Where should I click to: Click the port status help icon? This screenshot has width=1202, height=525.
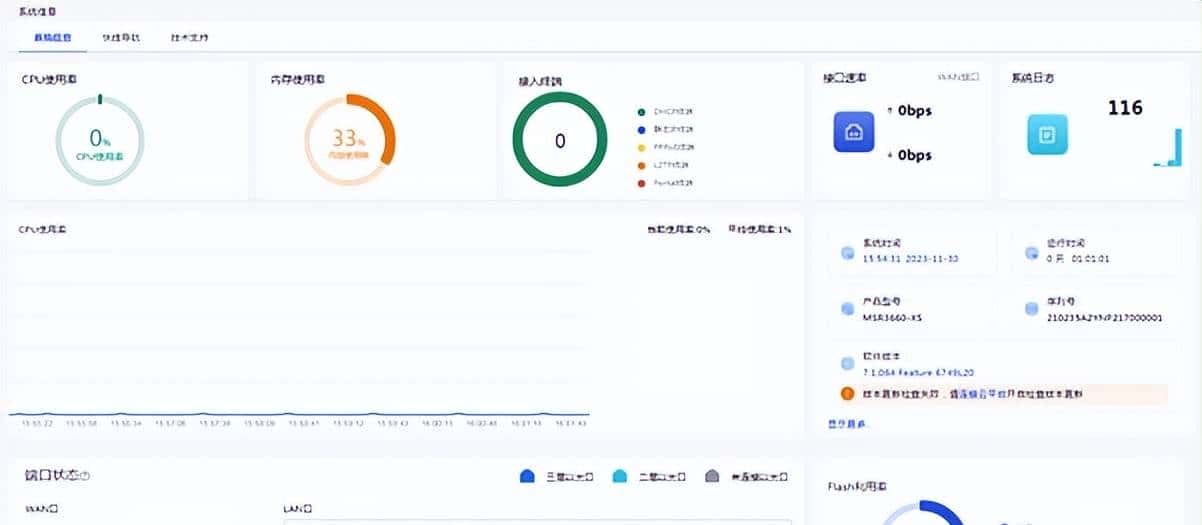(x=85, y=476)
